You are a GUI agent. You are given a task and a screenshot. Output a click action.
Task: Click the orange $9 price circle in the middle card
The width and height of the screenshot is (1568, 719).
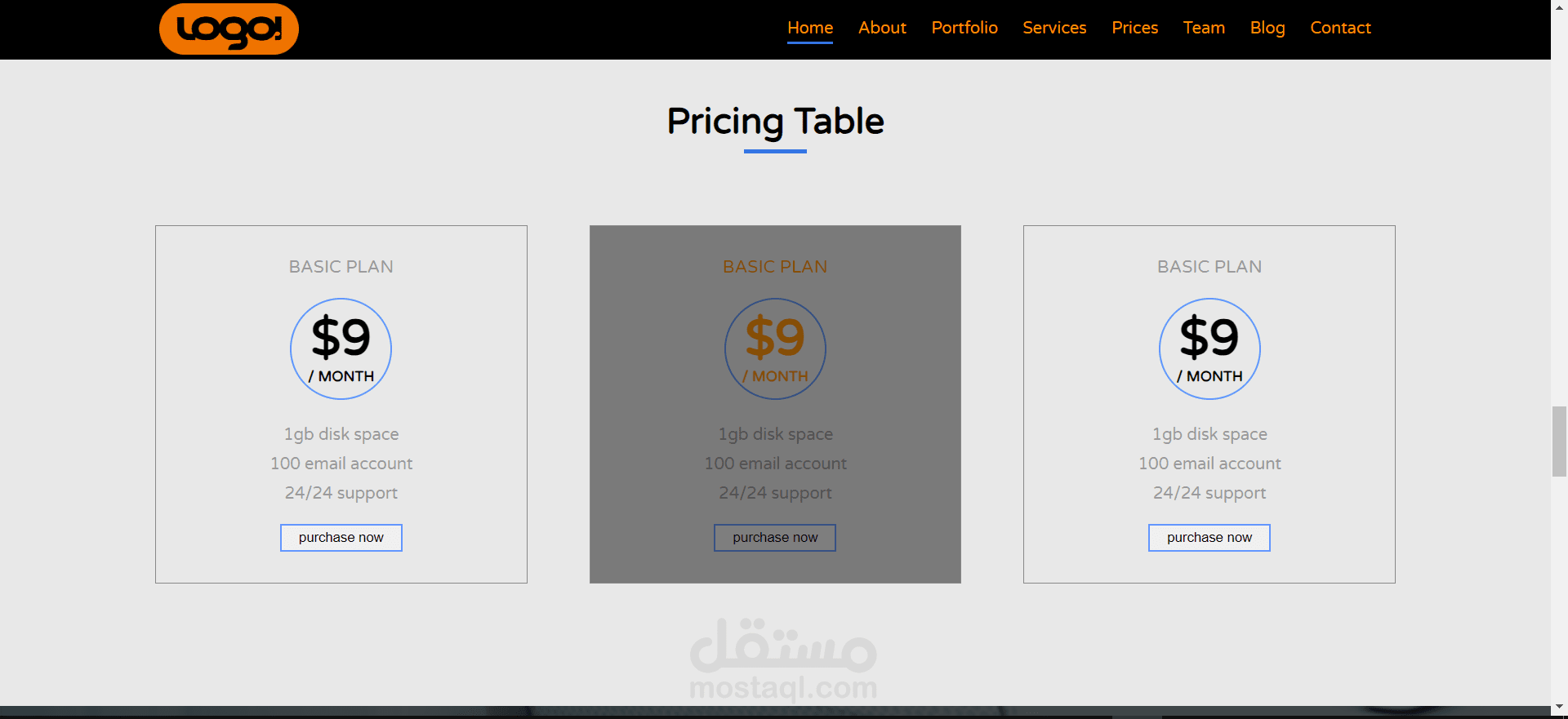coord(775,348)
